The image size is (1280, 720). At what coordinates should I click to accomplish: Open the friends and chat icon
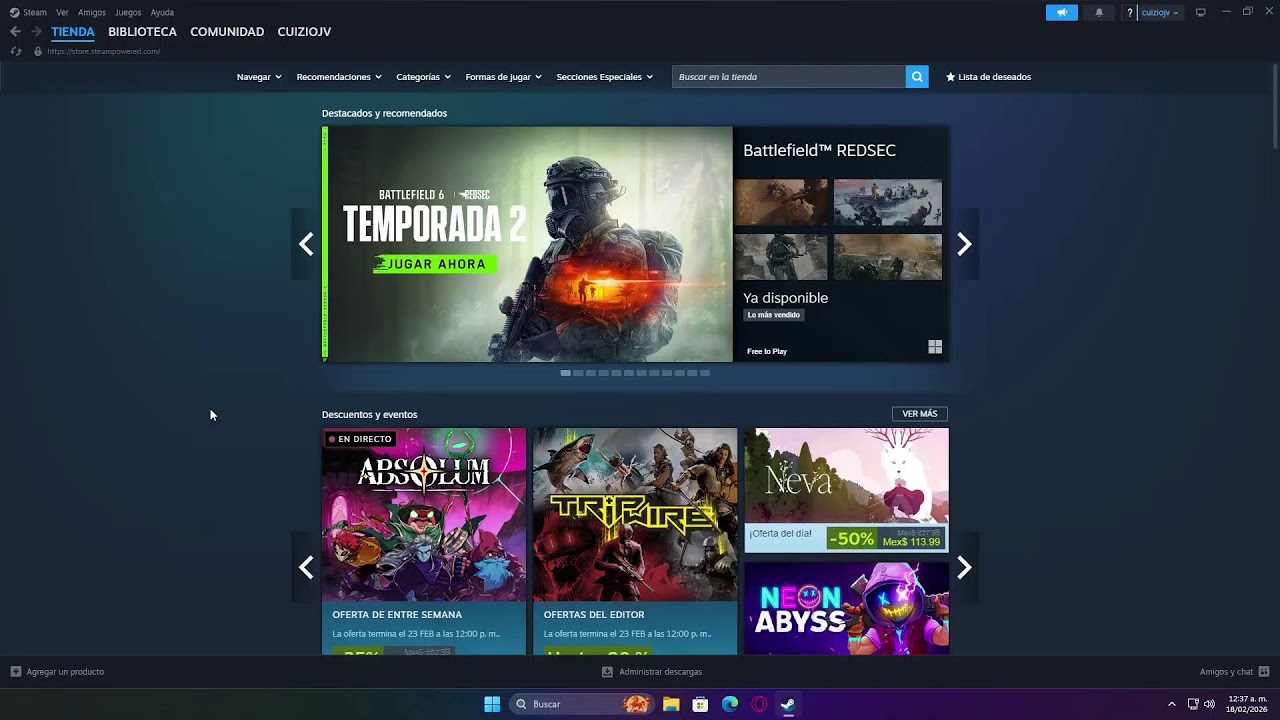pos(1264,672)
